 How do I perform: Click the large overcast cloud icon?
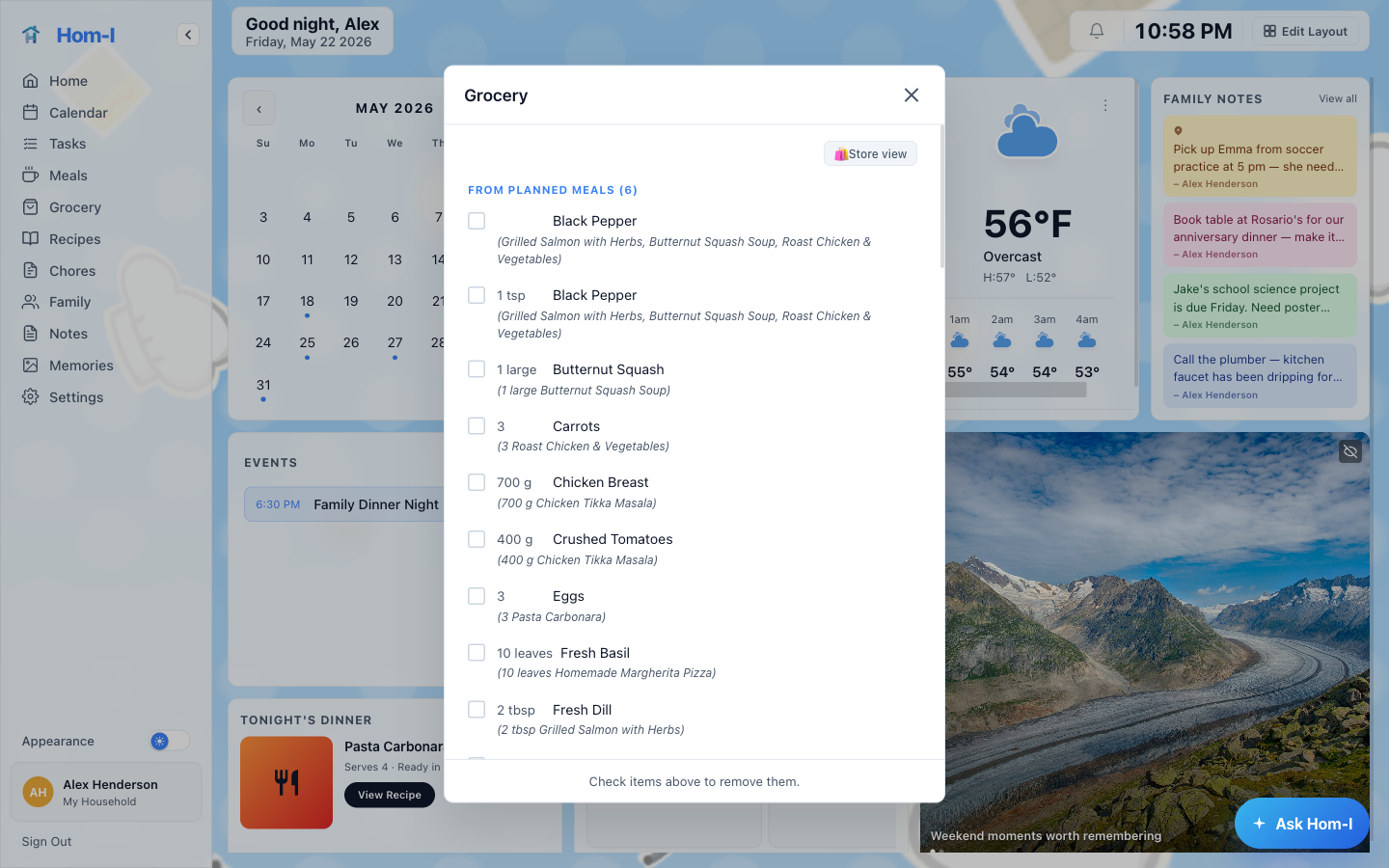(1026, 132)
